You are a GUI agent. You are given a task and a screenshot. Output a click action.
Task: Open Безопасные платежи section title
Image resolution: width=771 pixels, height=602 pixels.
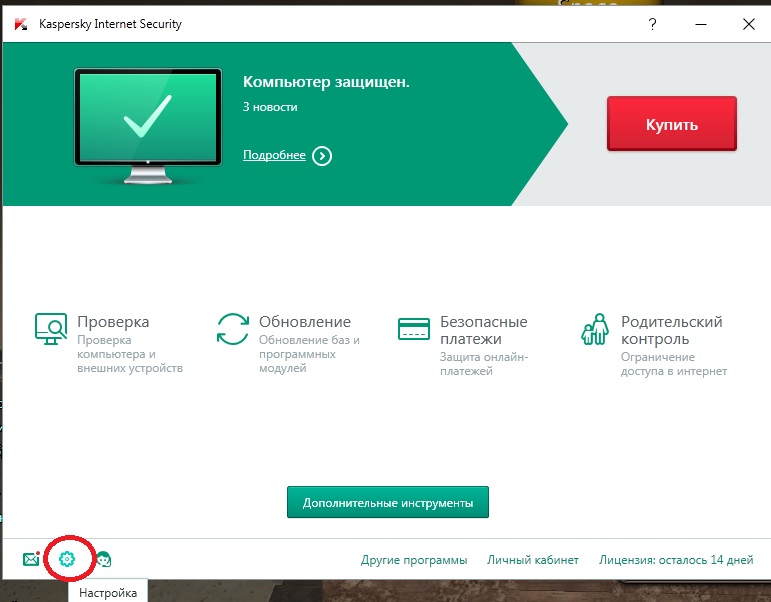tap(484, 330)
